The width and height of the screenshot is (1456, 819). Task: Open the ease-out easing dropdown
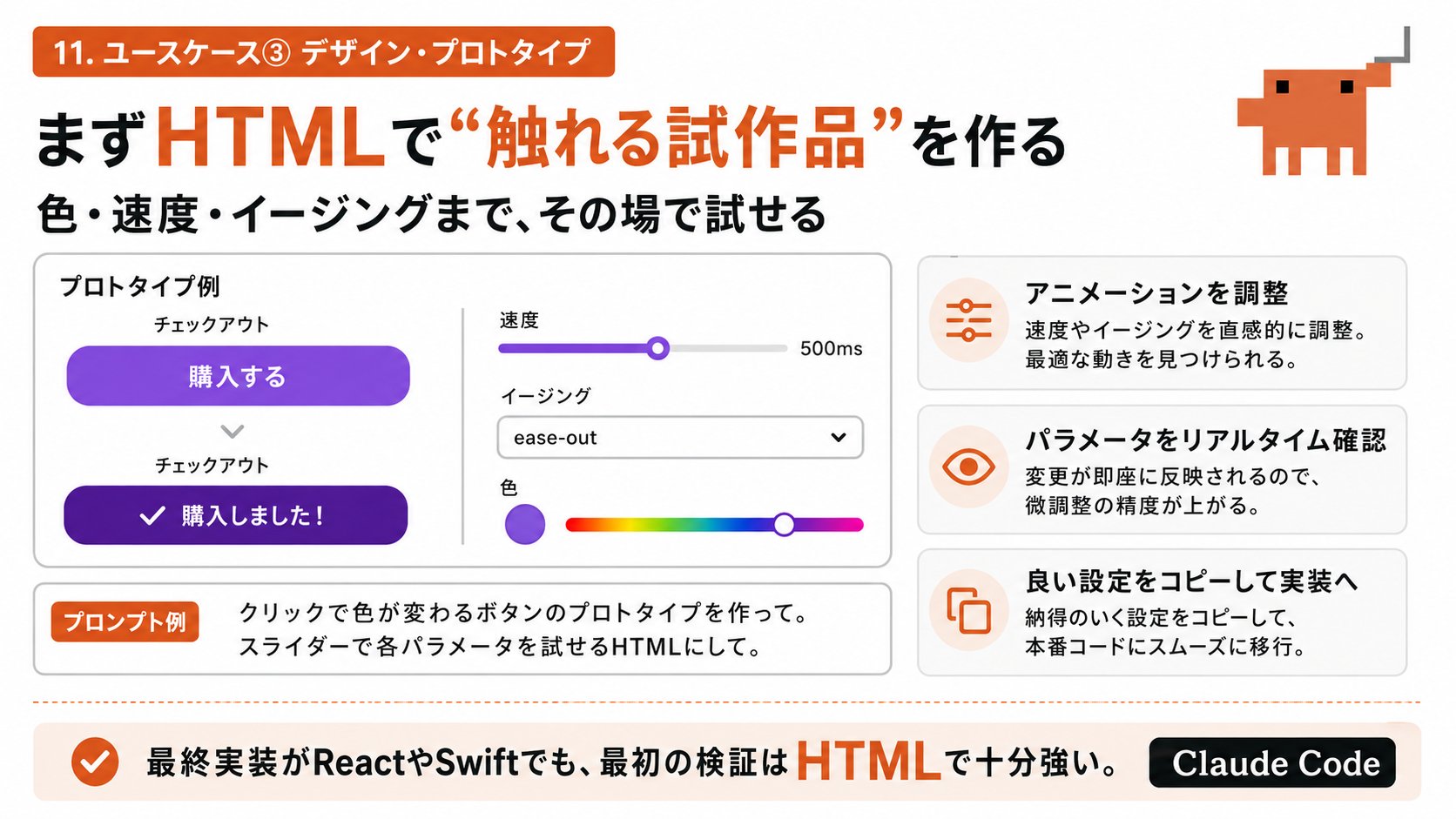(x=680, y=437)
